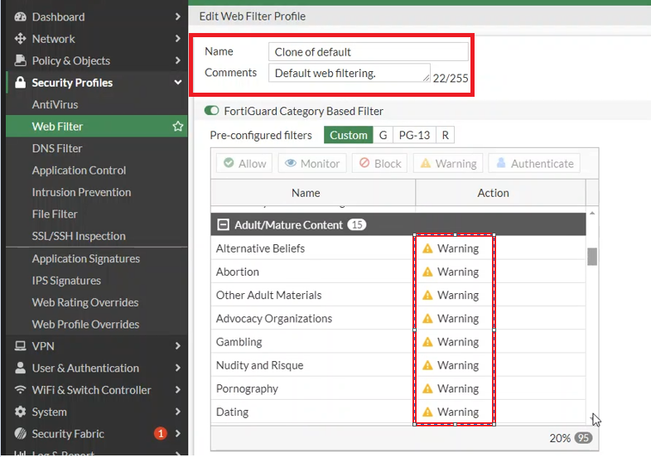Select Custom pre-configured filter

[348, 135]
